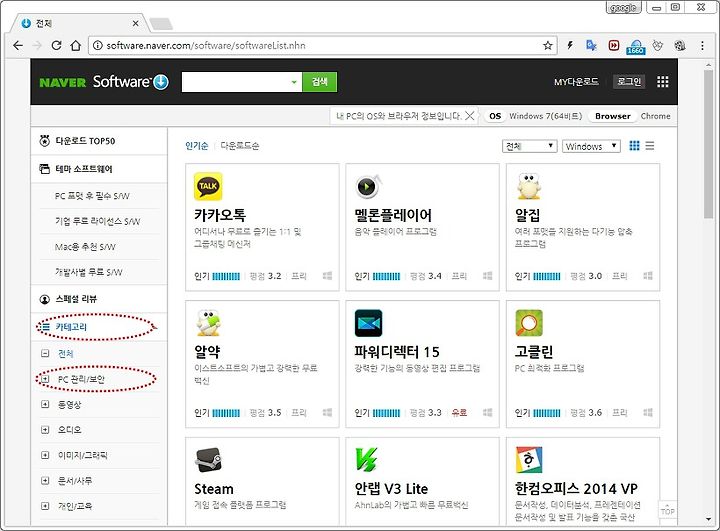Open the KakaoTalk app icon

coord(208,186)
